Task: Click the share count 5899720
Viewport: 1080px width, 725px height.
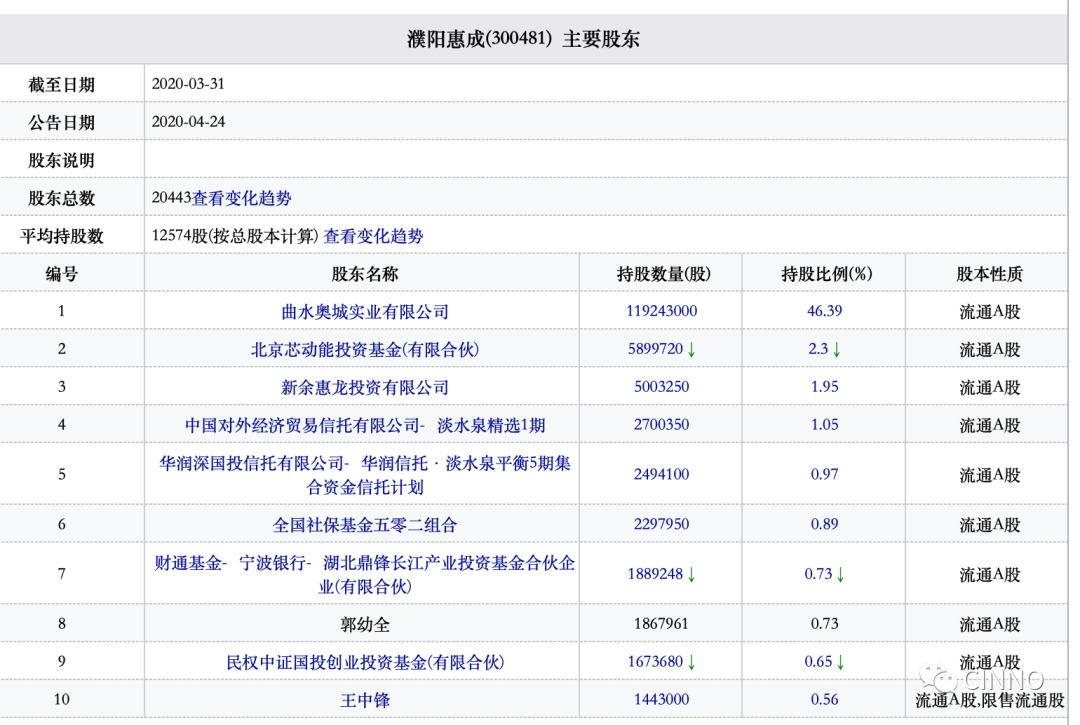Action: [655, 349]
